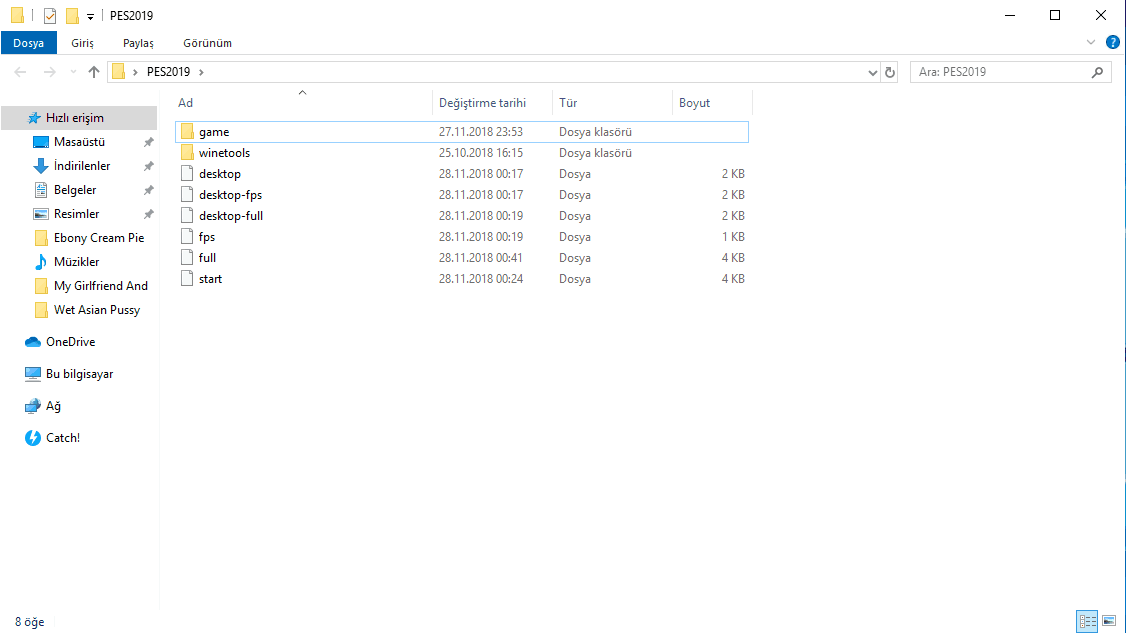Refresh the PES2019 folder view

pos(890,72)
